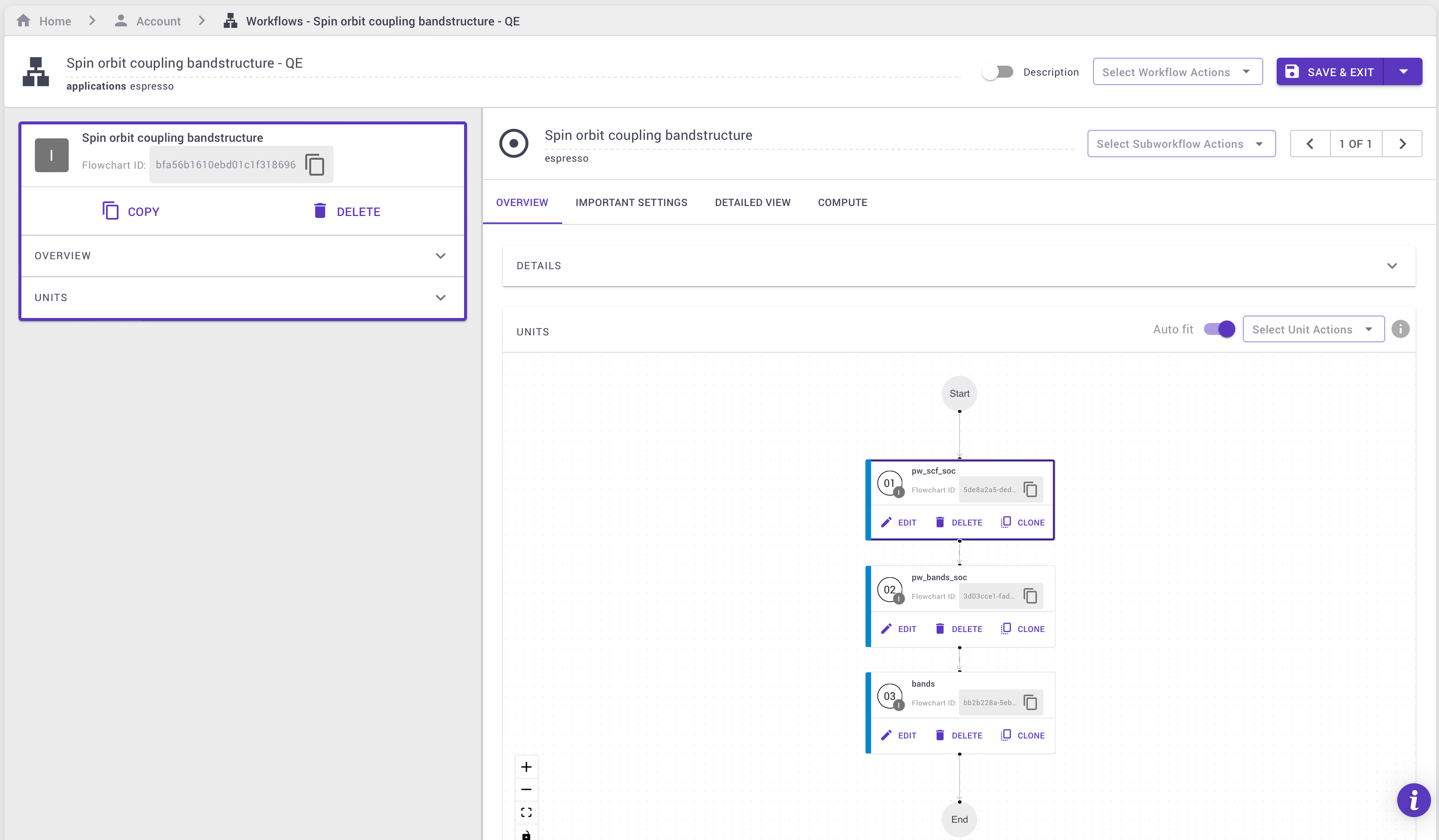Image resolution: width=1439 pixels, height=840 pixels.
Task: Expand the DETAILS panel
Action: 959,266
